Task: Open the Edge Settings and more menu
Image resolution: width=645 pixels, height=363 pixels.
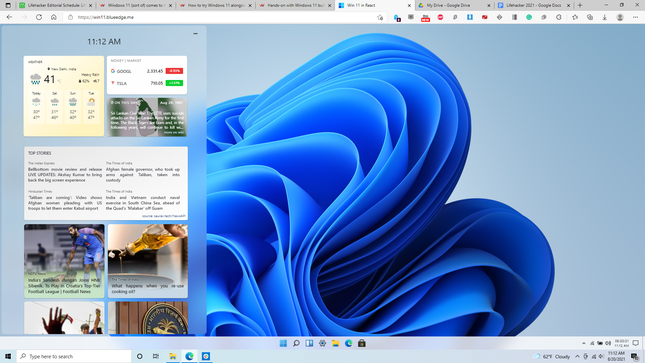Action: [x=635, y=17]
